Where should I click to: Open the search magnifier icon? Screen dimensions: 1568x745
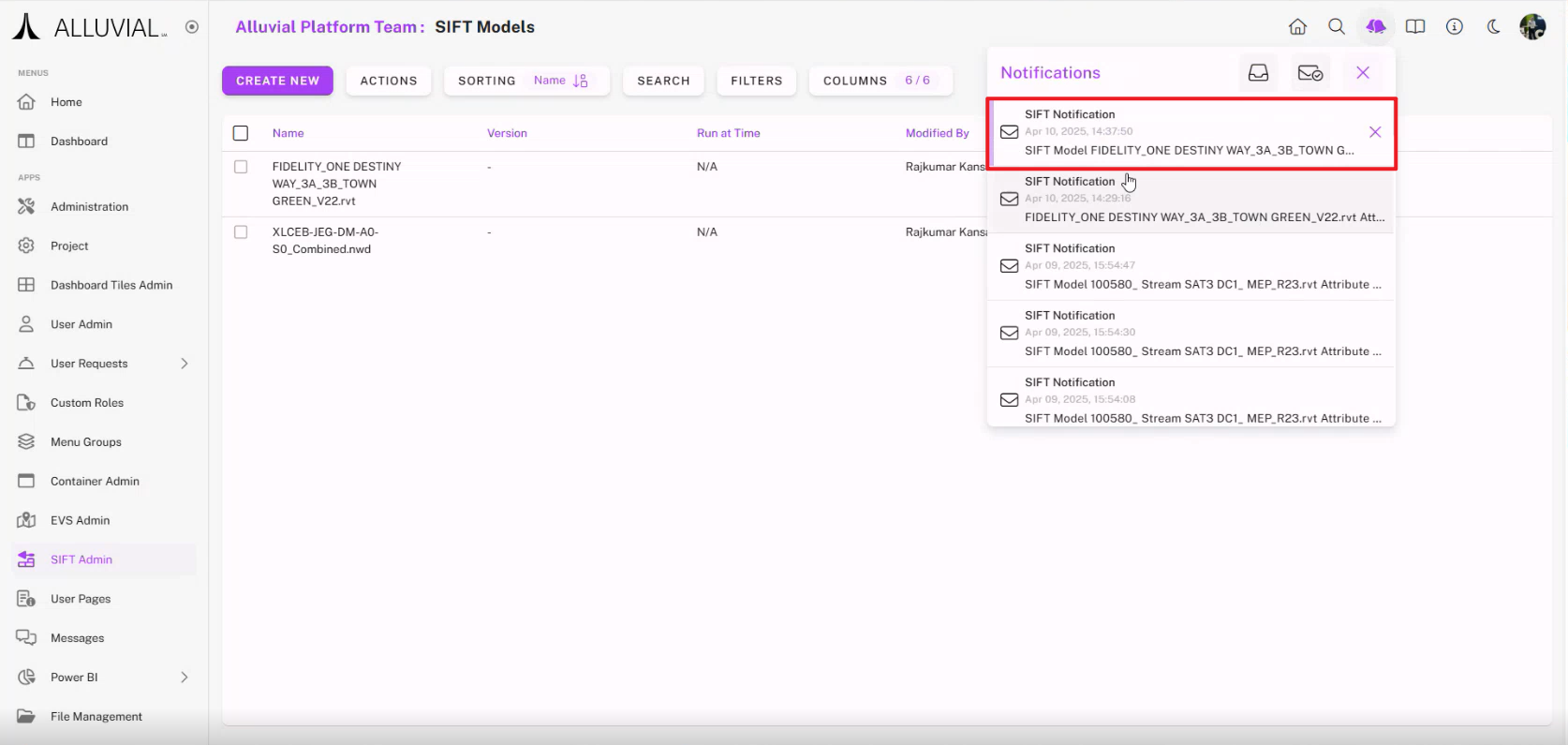pyautogui.click(x=1337, y=27)
